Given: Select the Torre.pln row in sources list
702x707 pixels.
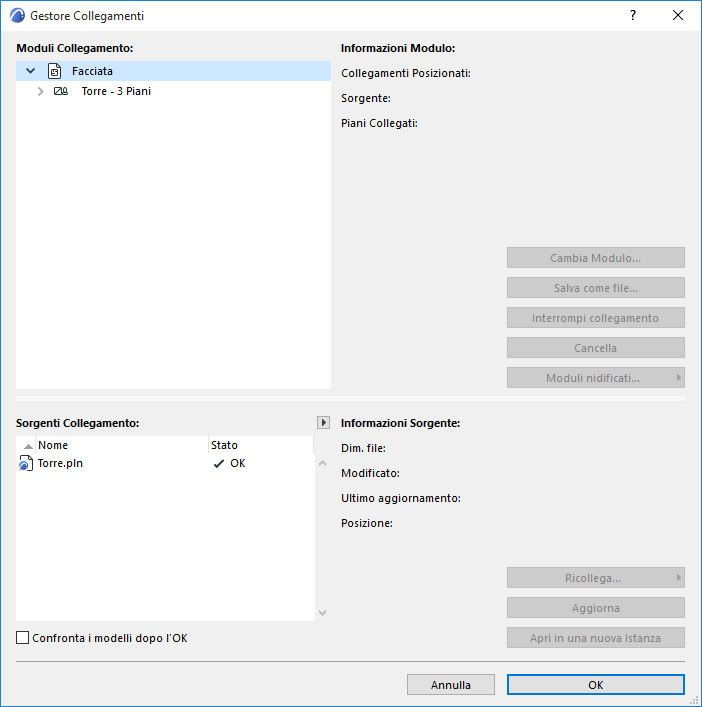Looking at the screenshot, I should 165,464.
